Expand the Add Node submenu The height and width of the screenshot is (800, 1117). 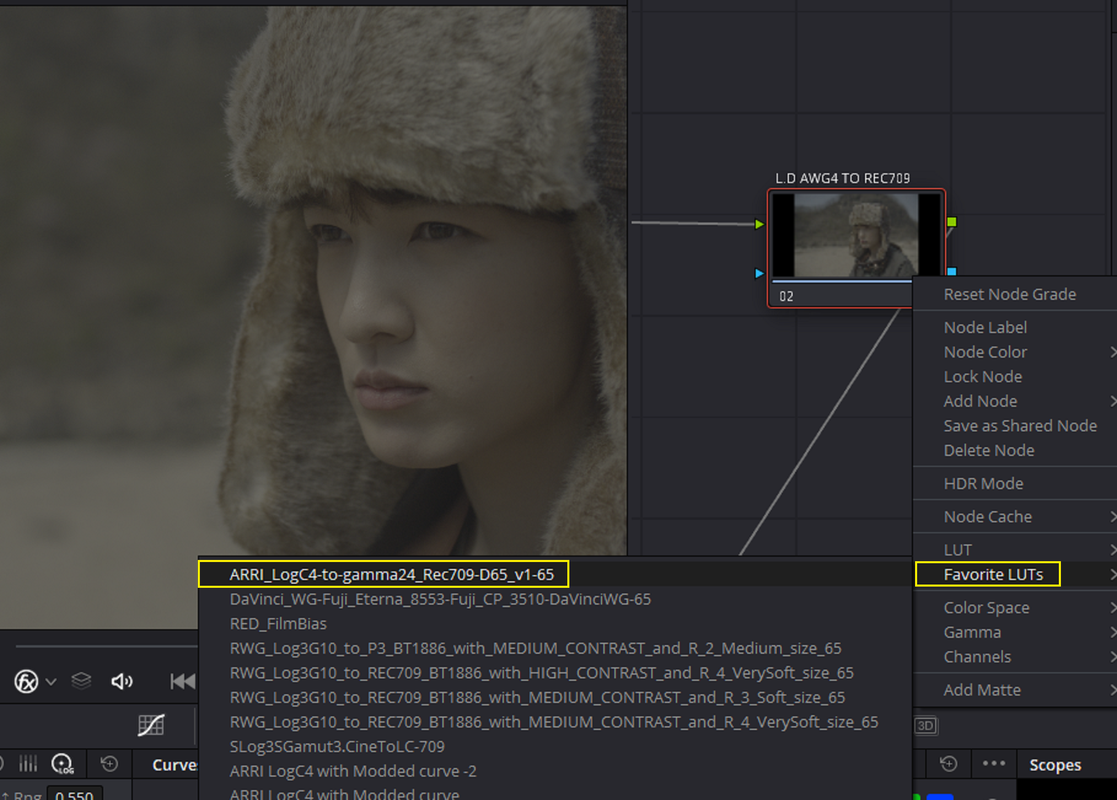point(1015,401)
